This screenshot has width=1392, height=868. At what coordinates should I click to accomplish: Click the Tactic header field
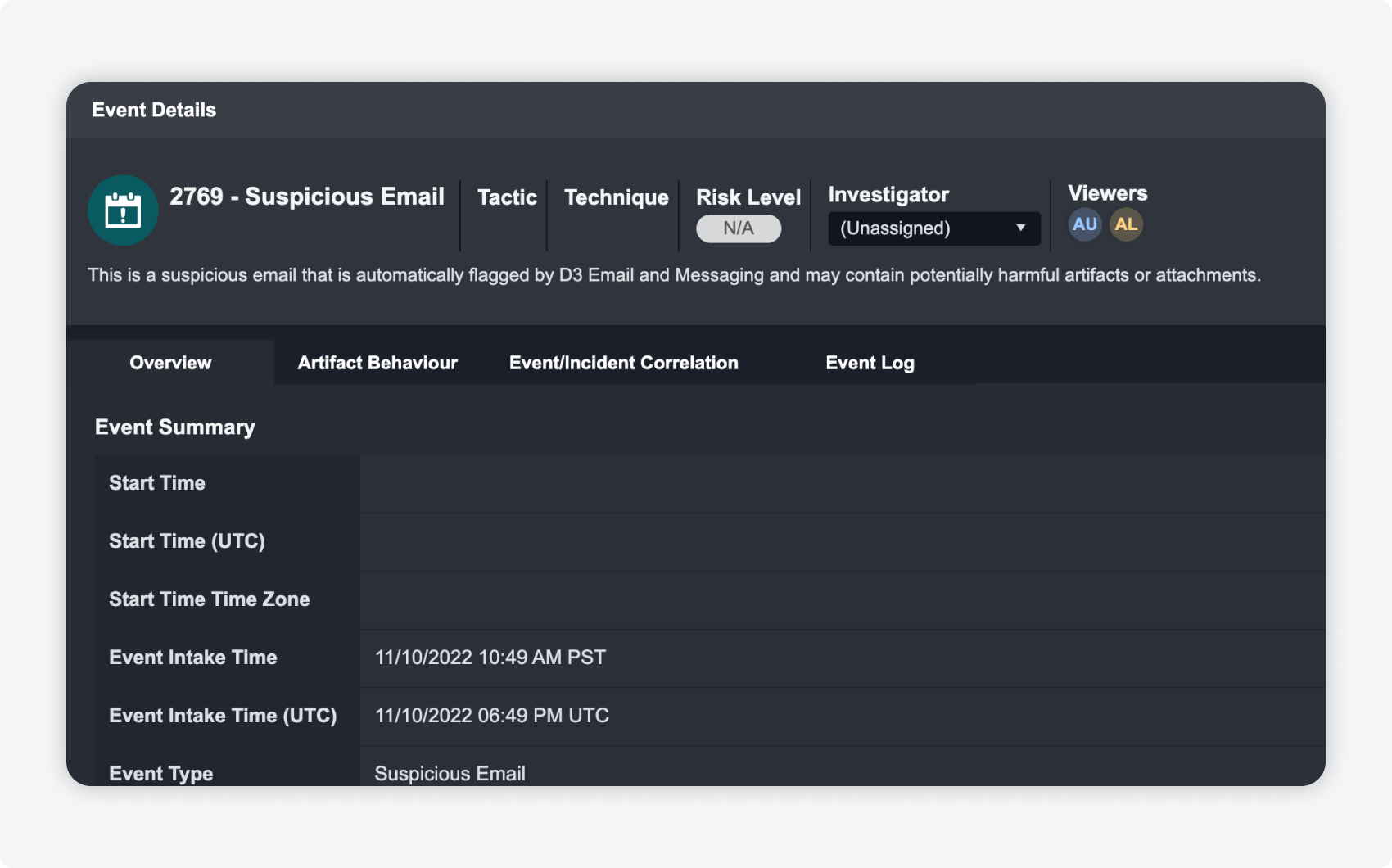pos(507,197)
